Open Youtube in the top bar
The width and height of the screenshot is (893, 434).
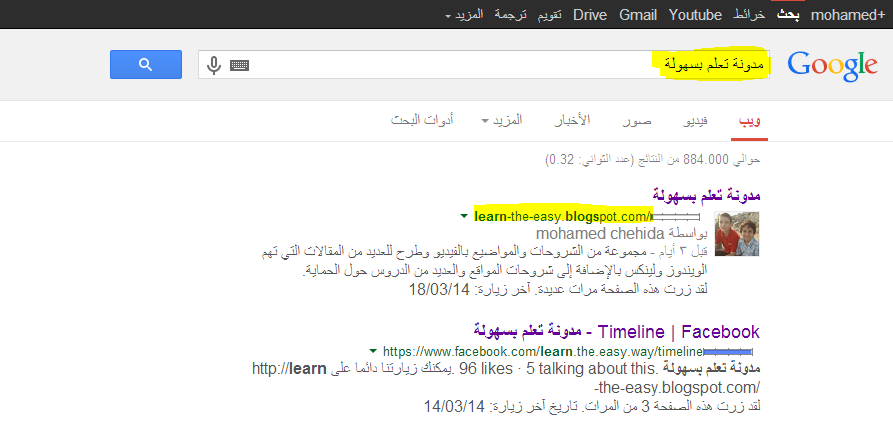coord(695,15)
